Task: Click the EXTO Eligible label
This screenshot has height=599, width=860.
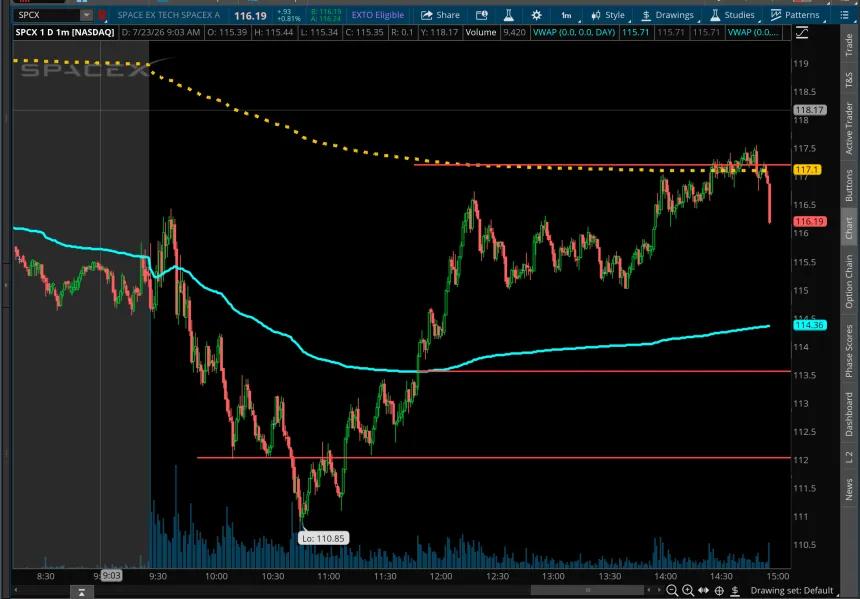Action: [x=377, y=15]
